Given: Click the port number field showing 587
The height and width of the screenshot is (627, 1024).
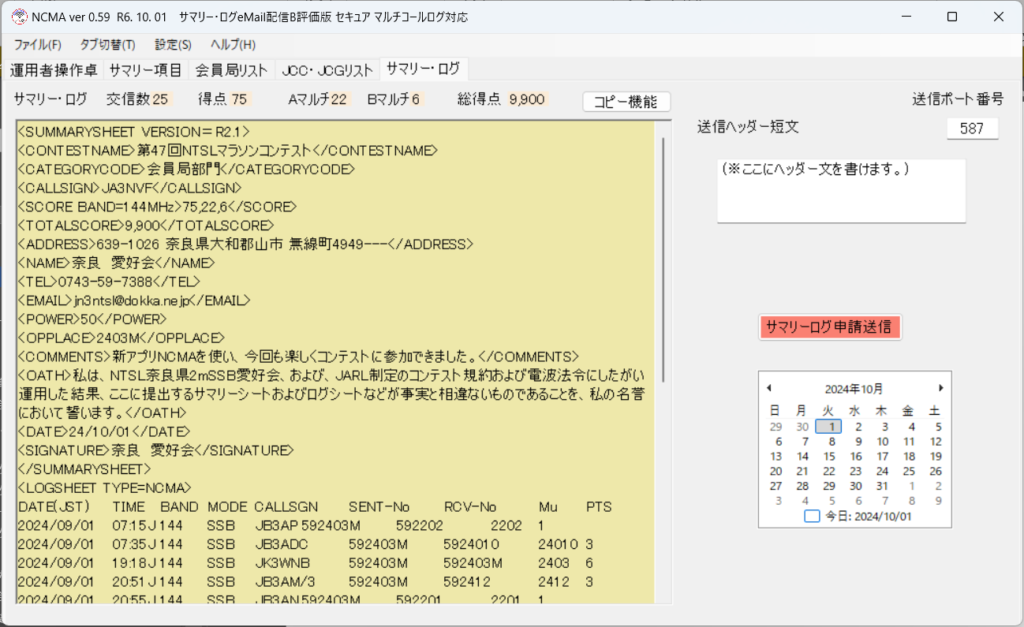Looking at the screenshot, I should pyautogui.click(x=972, y=129).
